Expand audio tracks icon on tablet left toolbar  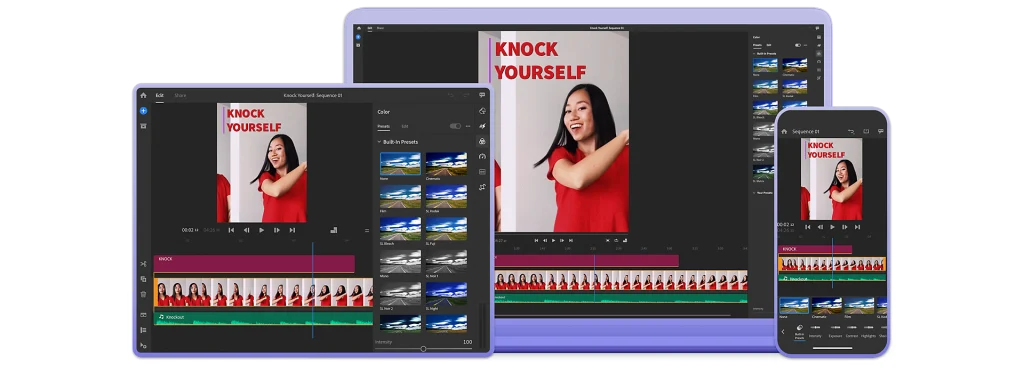point(143,314)
